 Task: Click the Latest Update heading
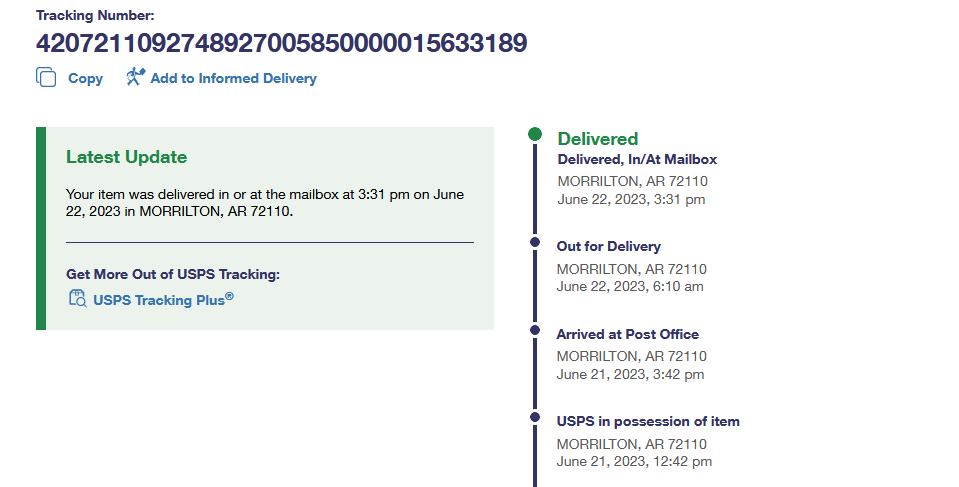(x=126, y=157)
